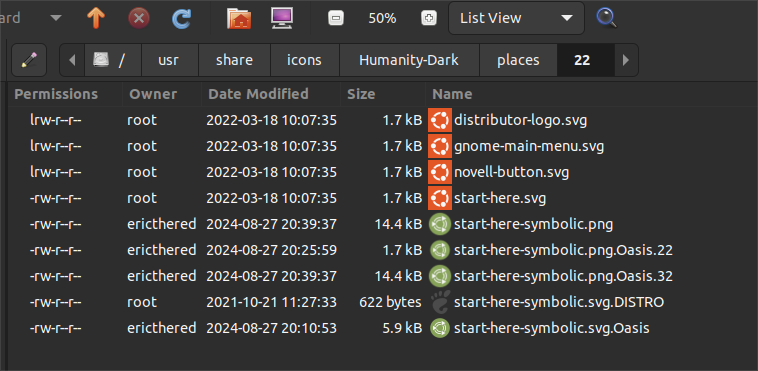Expand the history dropdown arrow beside Forward
The width and height of the screenshot is (758, 371).
56,18
